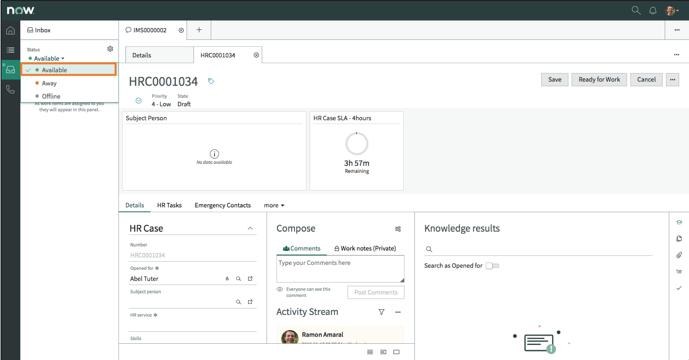
Task: Open Abel Tuter record preview icon
Action: pyautogui.click(x=250, y=279)
